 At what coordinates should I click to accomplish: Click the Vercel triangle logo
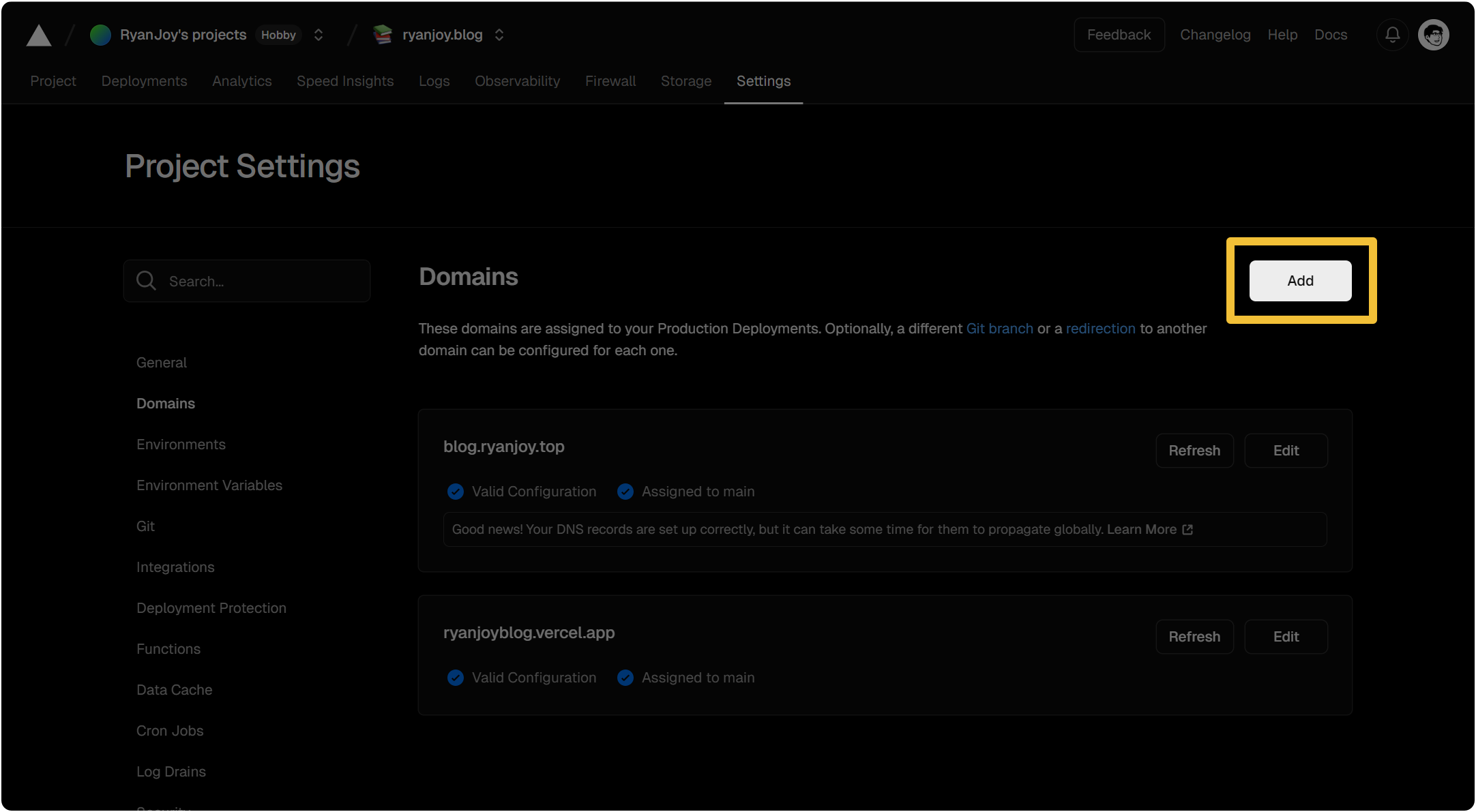tap(39, 35)
